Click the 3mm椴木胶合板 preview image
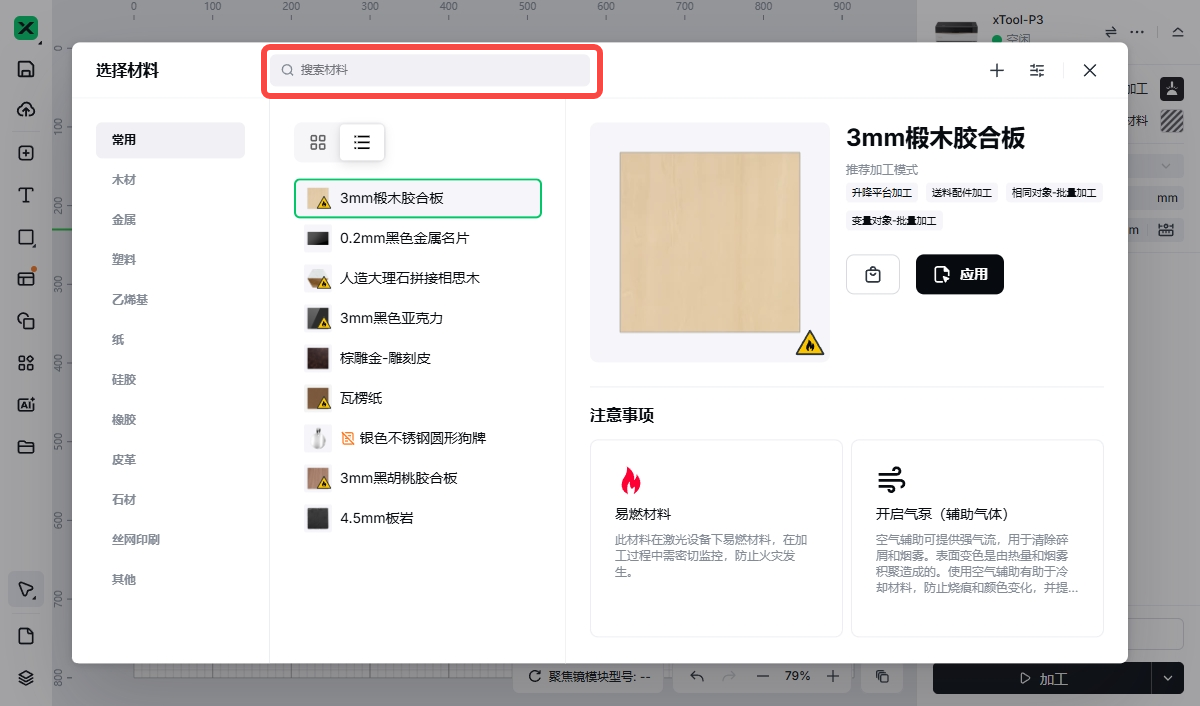1200x706 pixels. click(709, 242)
